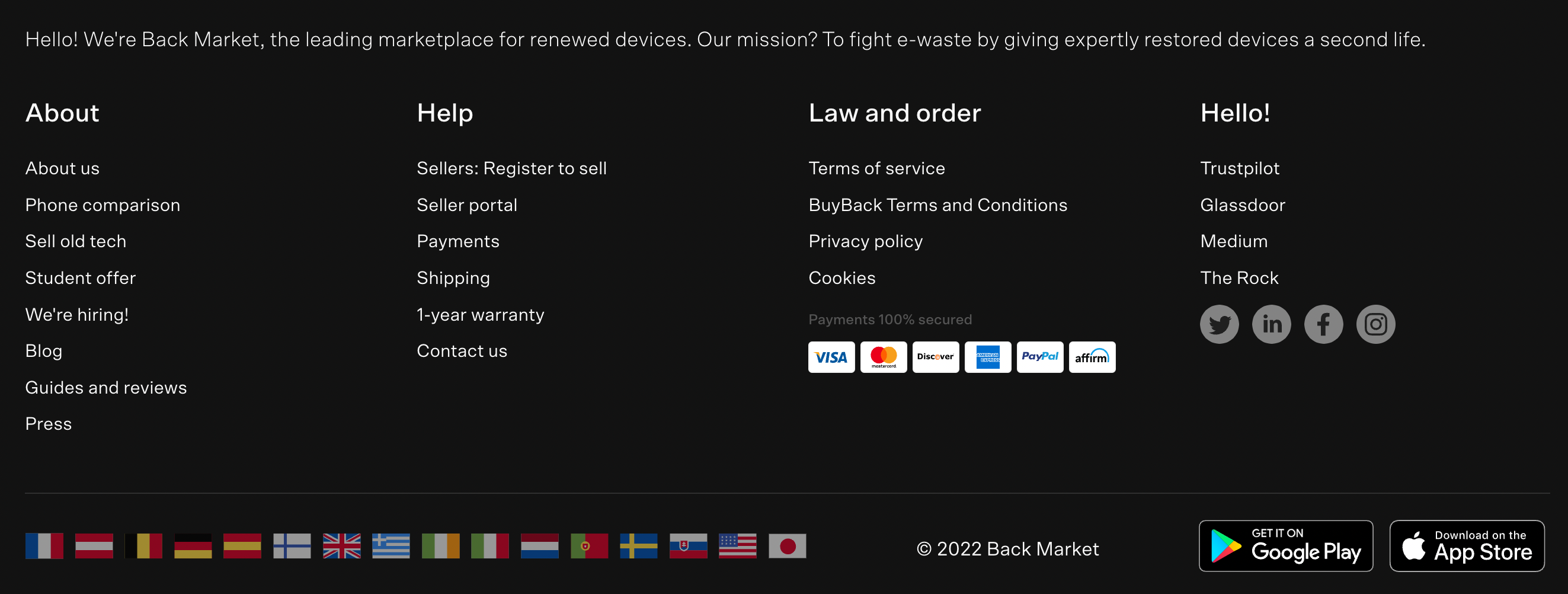Click the Visa card logo
This screenshot has width=1568, height=594.
click(831, 357)
